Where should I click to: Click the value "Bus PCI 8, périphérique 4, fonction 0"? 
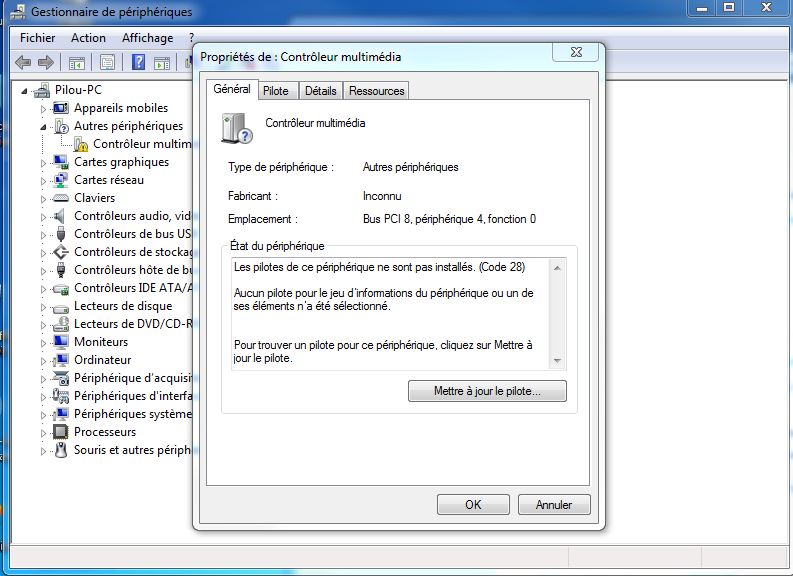[449, 219]
